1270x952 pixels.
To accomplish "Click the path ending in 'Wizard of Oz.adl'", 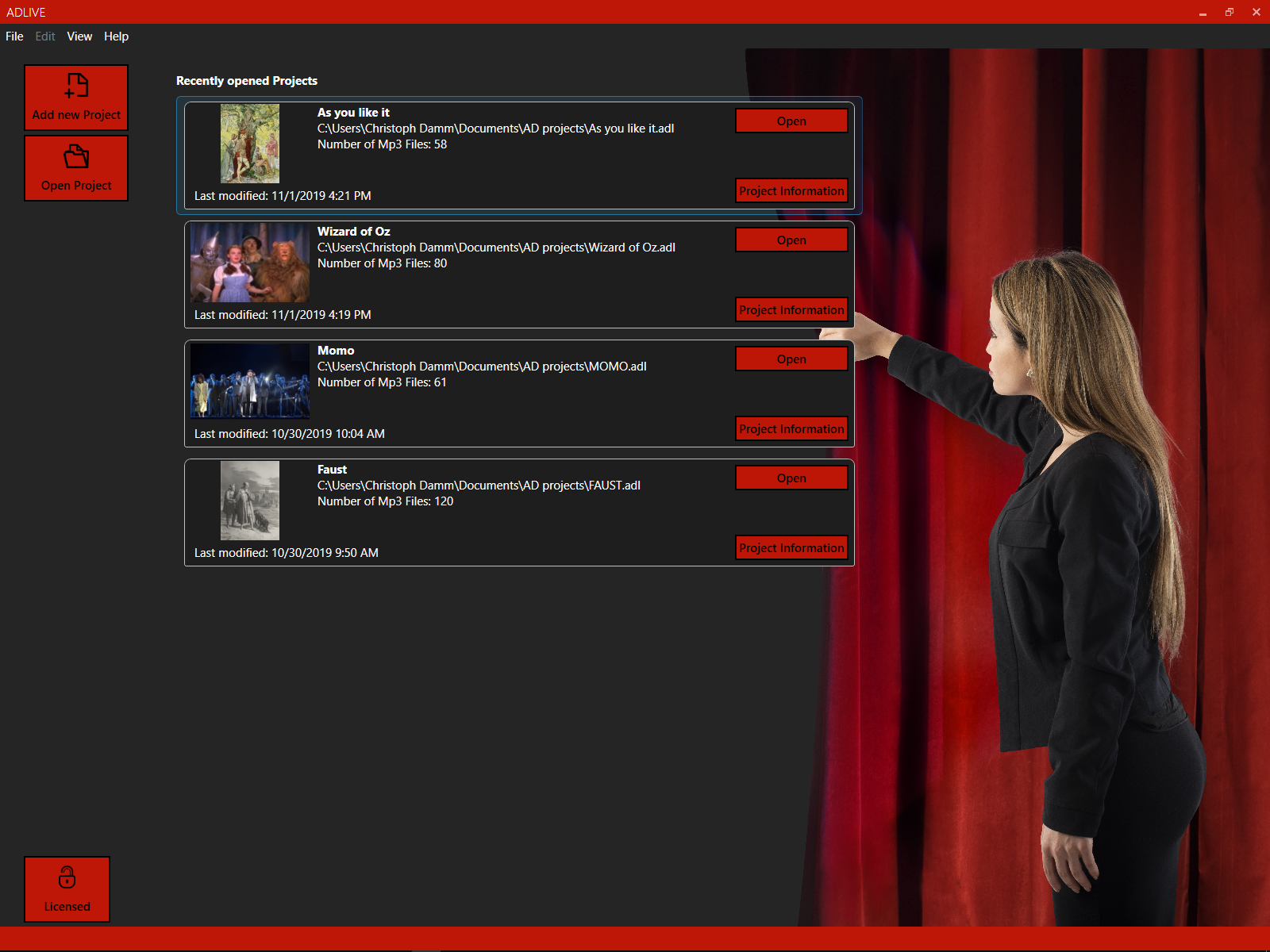I will pyautogui.click(x=497, y=248).
